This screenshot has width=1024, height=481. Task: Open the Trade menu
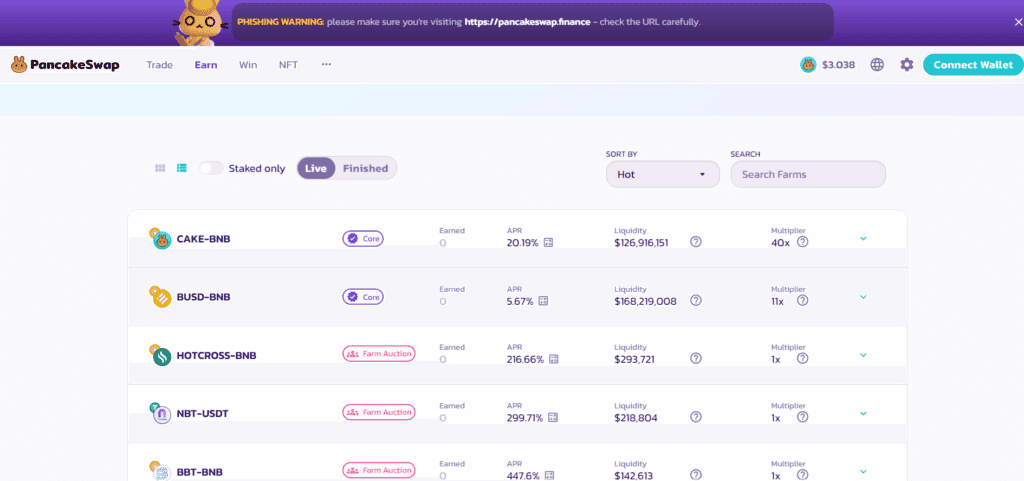pos(160,65)
